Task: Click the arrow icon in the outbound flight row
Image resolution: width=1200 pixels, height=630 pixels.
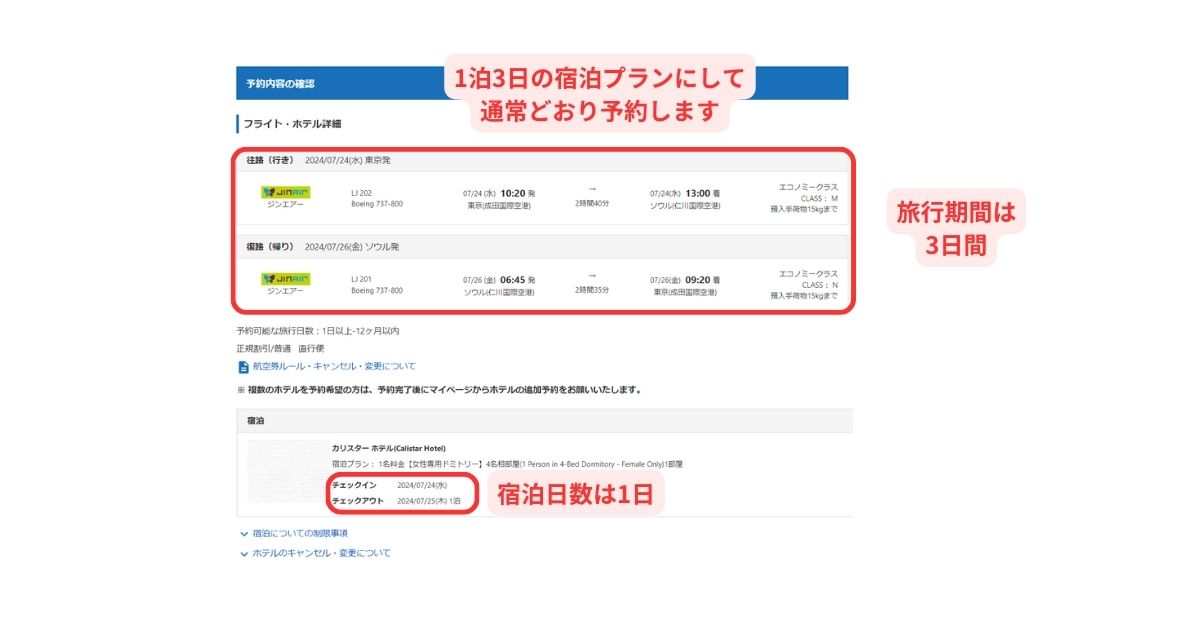Action: [x=592, y=187]
